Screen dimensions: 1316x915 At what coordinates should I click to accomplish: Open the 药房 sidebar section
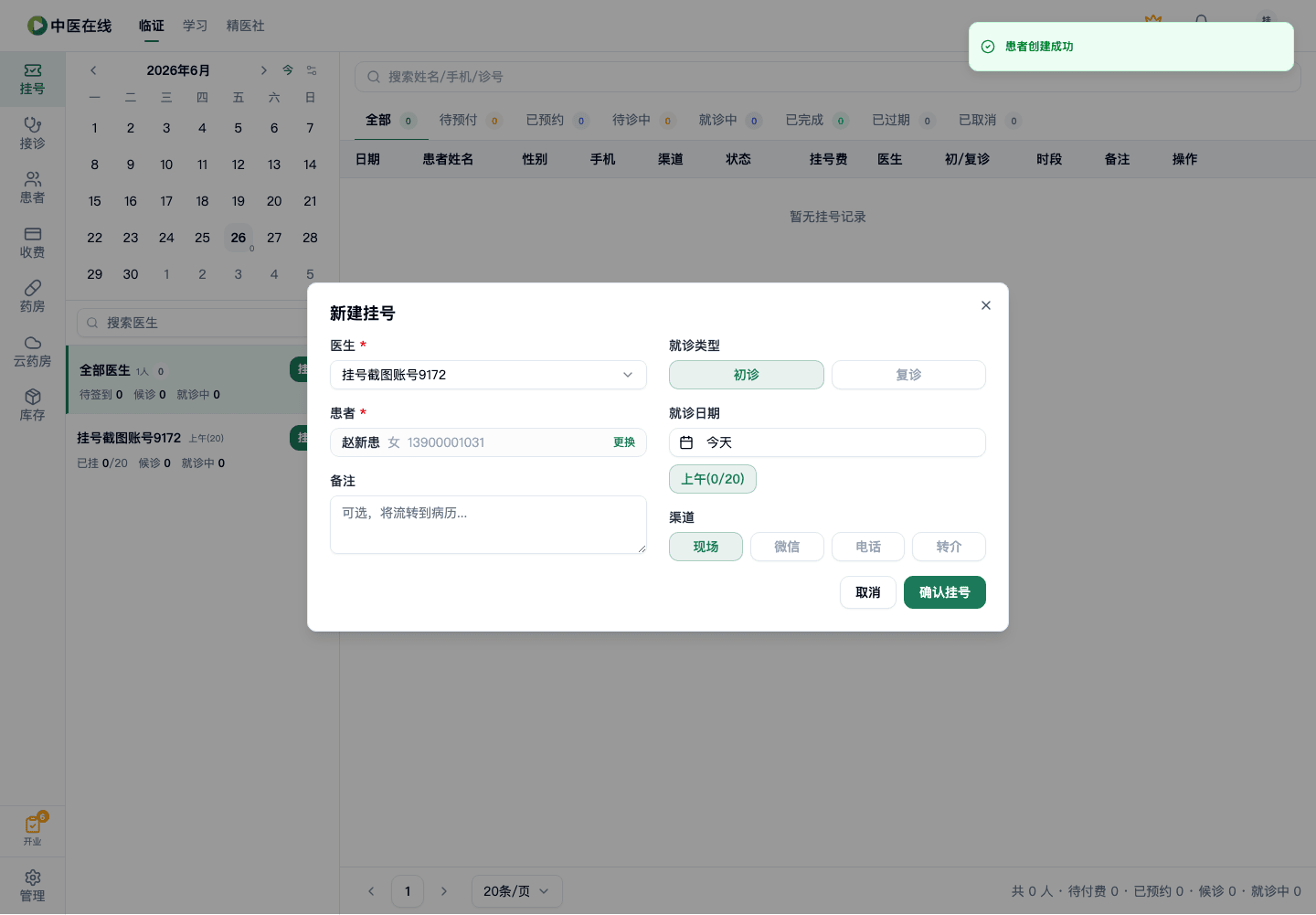32,297
